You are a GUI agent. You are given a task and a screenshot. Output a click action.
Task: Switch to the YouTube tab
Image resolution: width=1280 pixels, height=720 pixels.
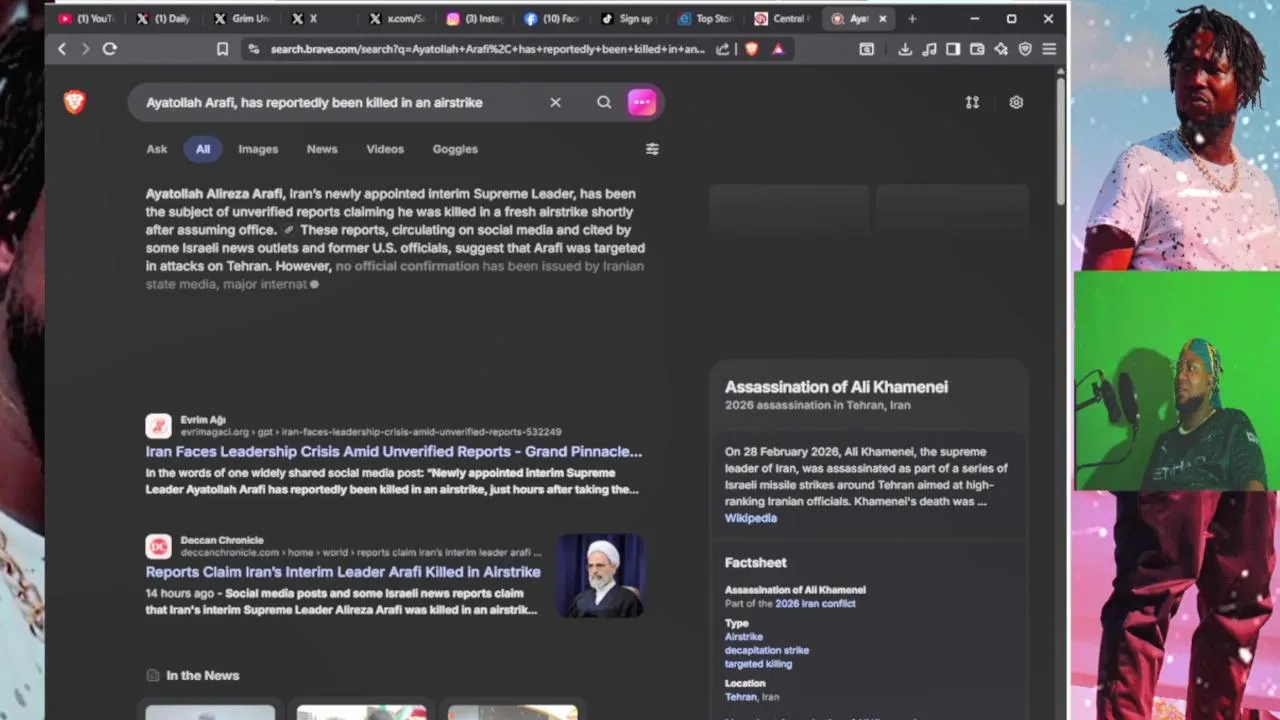[x=86, y=18]
